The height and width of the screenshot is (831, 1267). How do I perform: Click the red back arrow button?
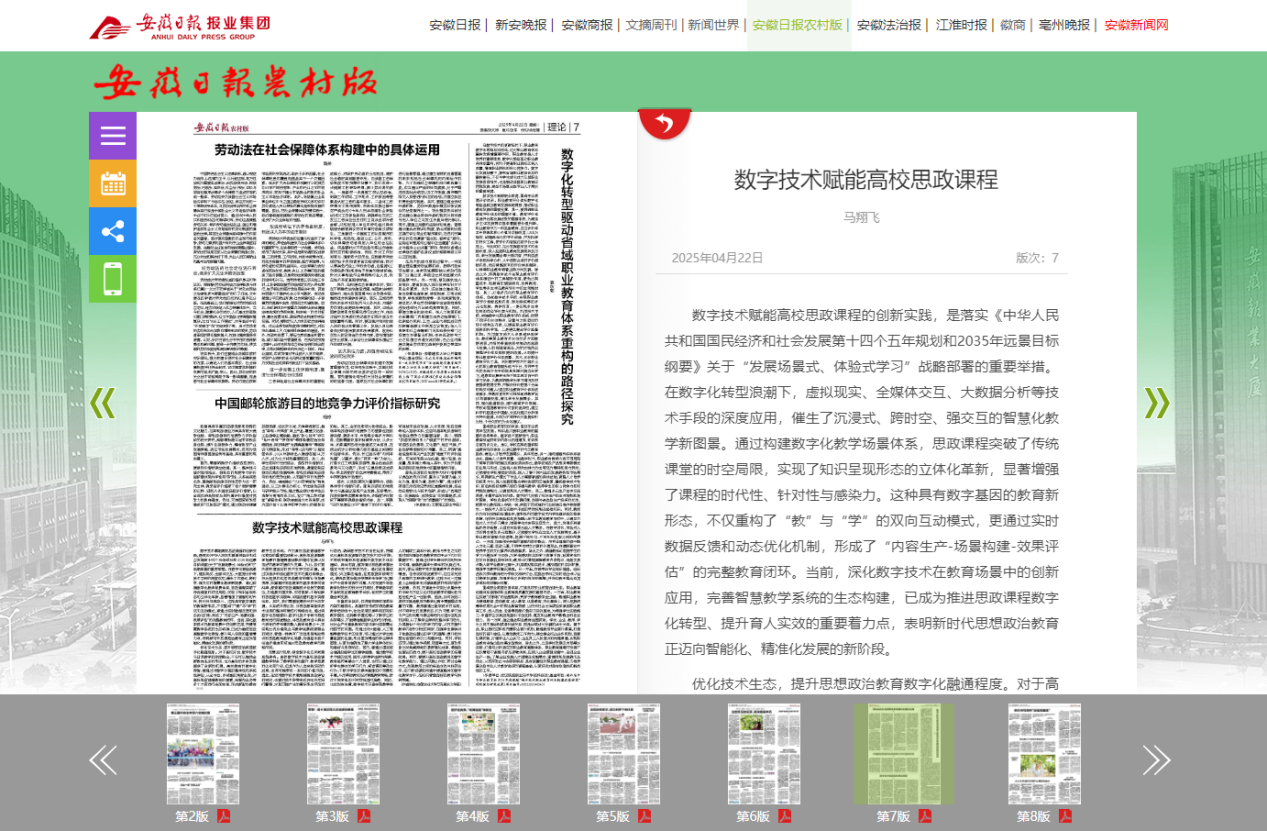click(664, 124)
